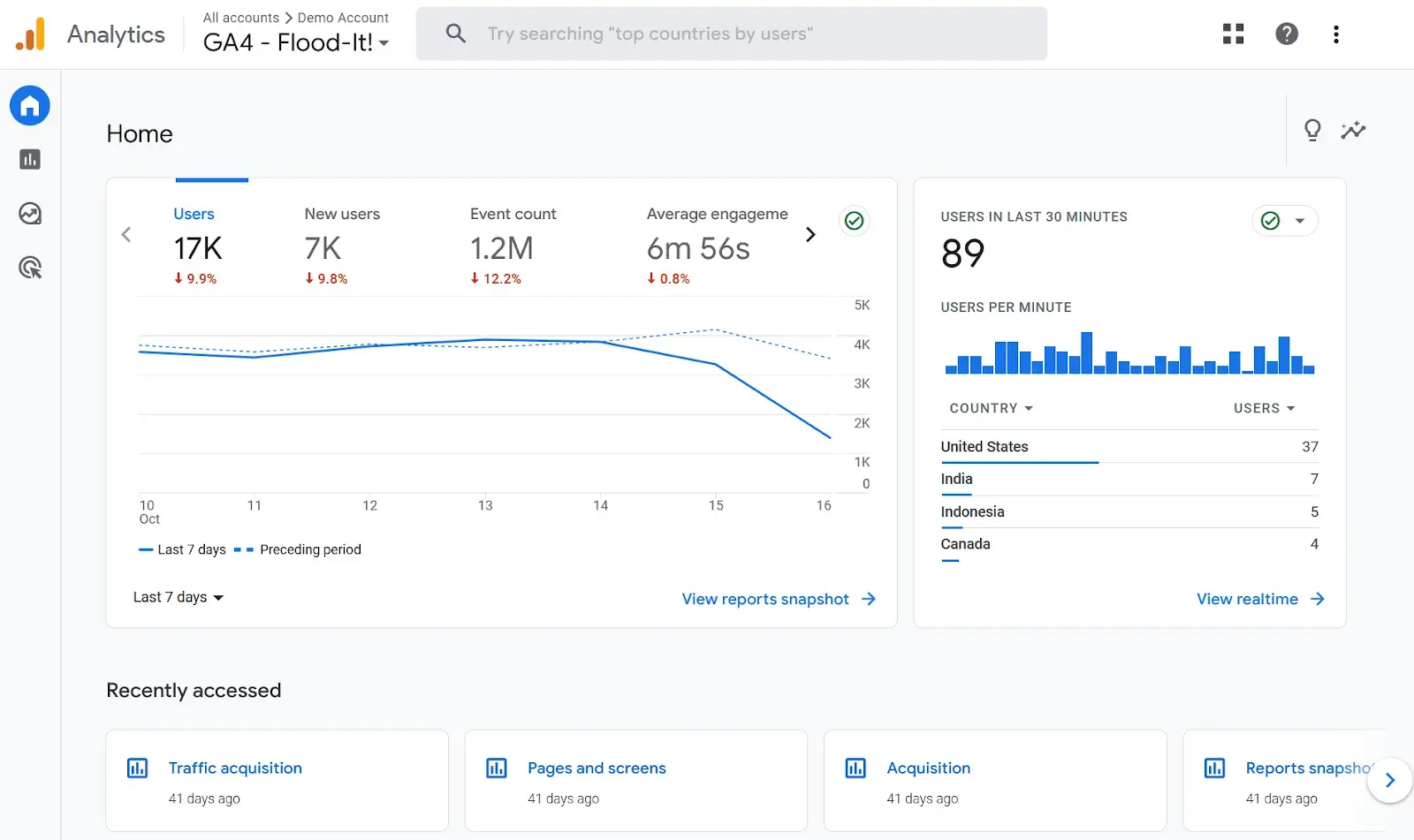The height and width of the screenshot is (840, 1414).
Task: Click the Google Analytics logo
Action: 30,34
